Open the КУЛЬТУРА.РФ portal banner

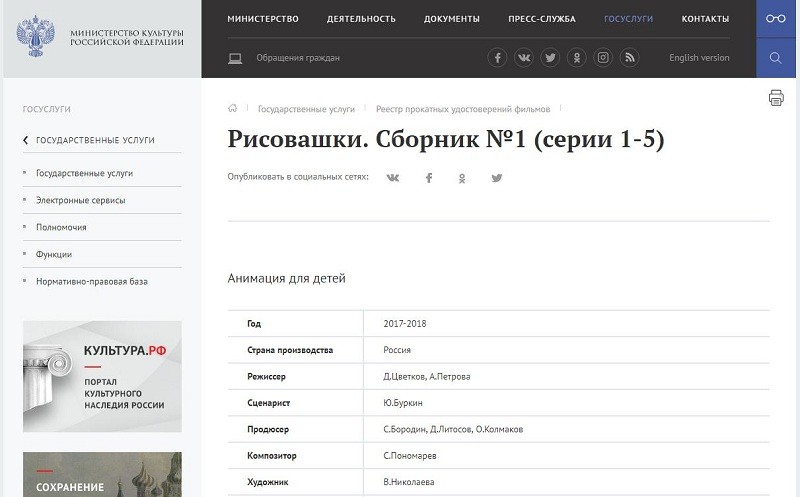click(102, 377)
